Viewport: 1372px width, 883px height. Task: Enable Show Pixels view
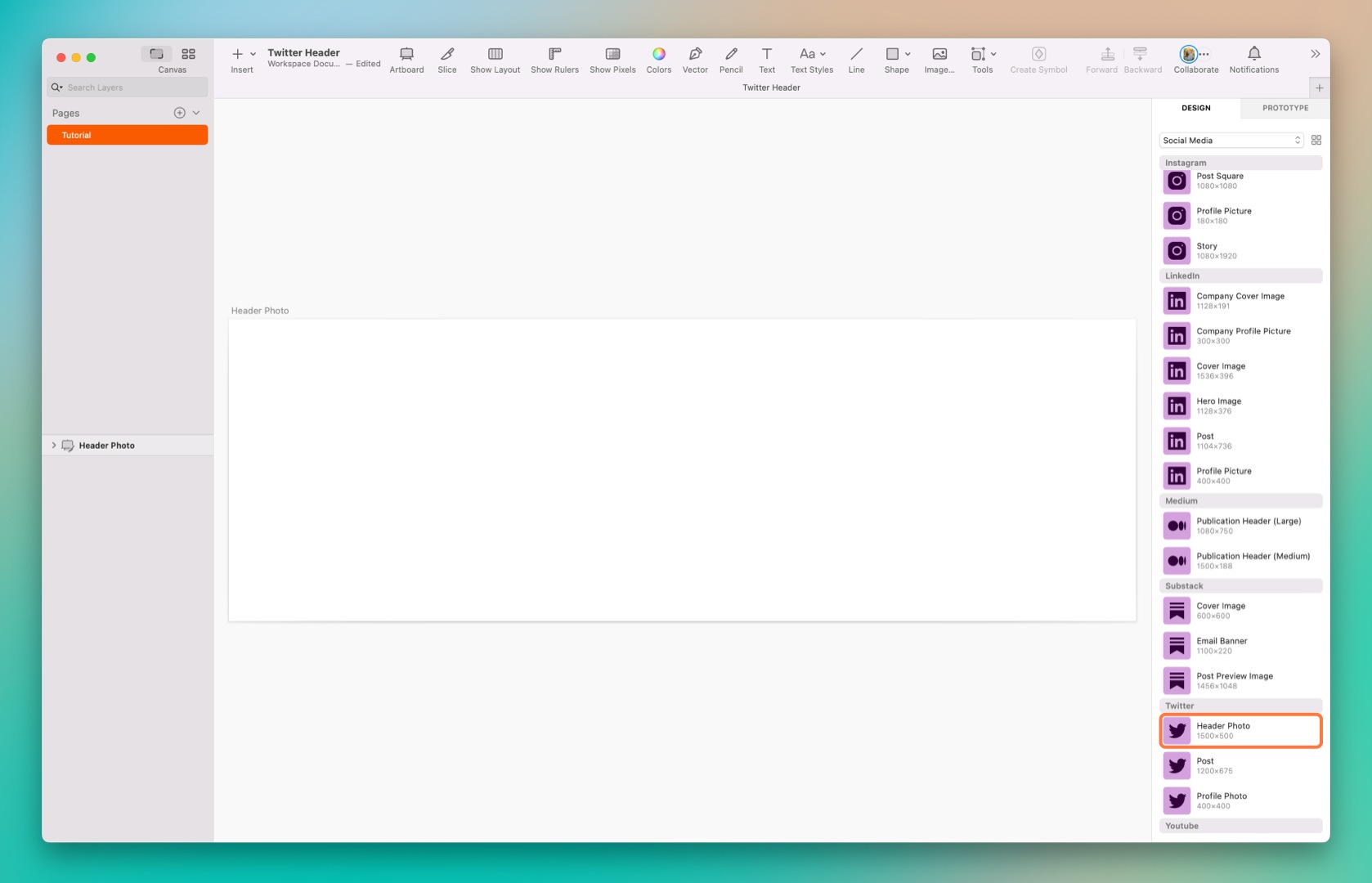612,59
